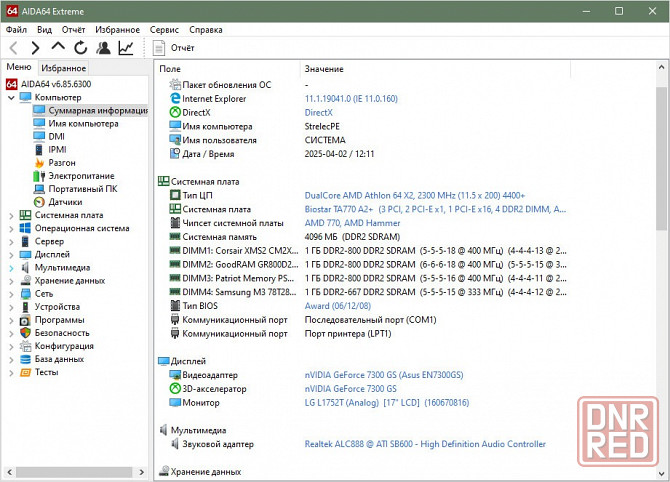Click the Значение column header
The image size is (670, 482).
pyautogui.click(x=435, y=69)
